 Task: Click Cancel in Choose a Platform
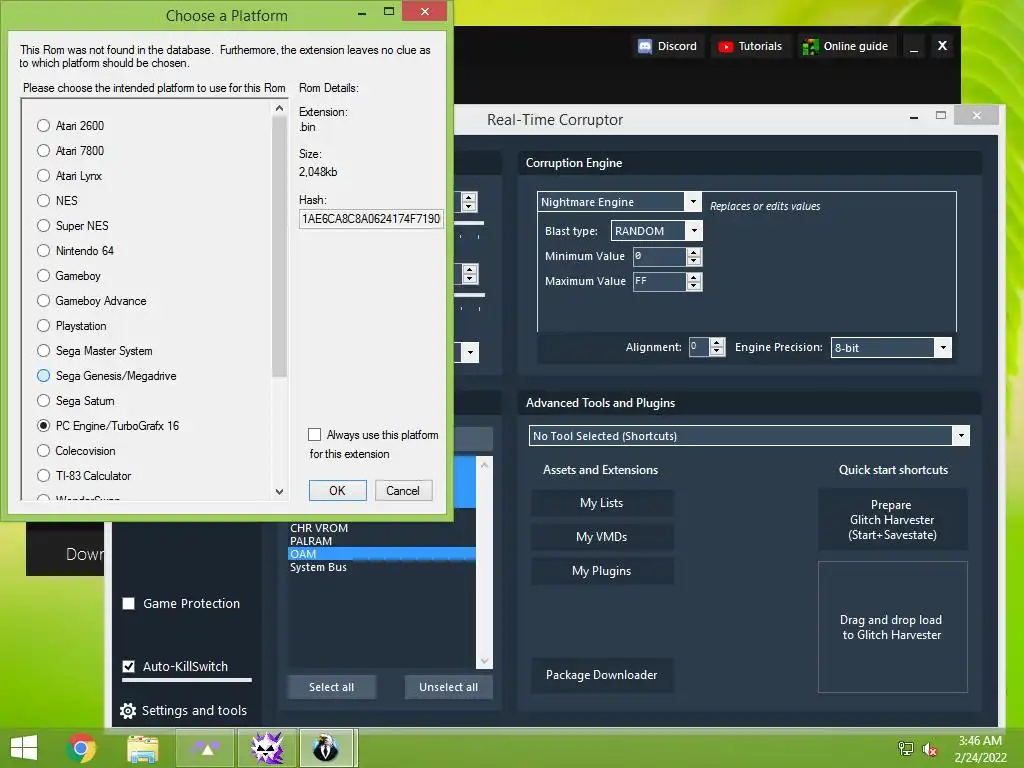[403, 490]
